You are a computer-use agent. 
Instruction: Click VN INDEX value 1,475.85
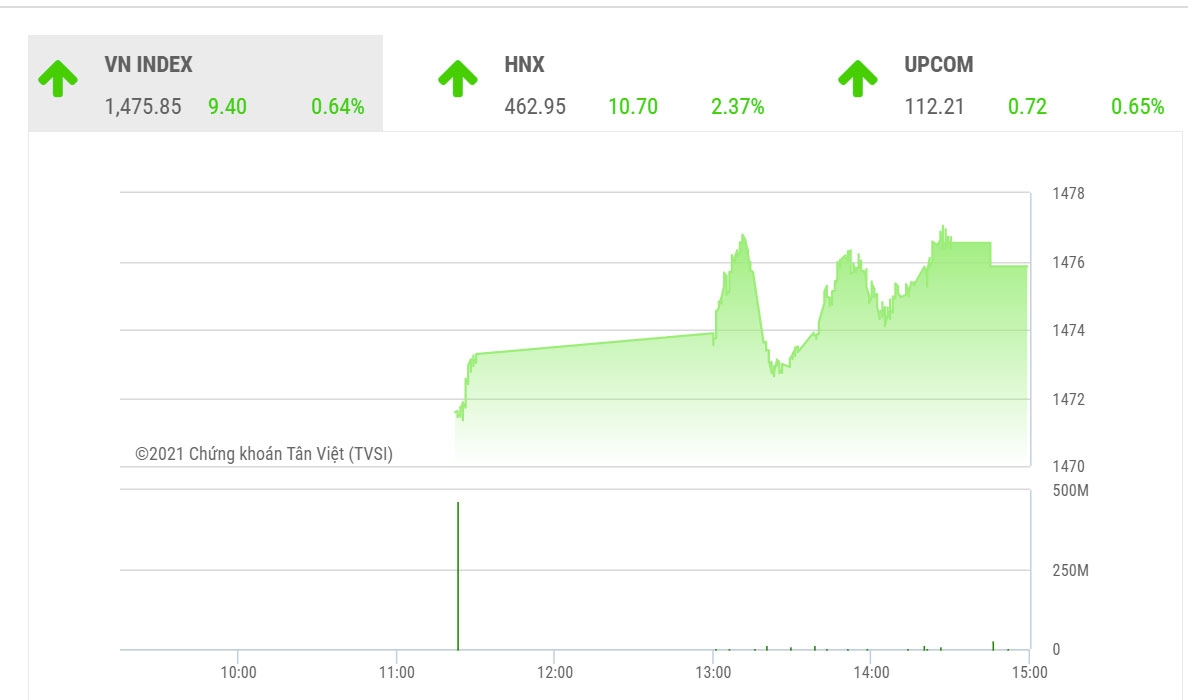point(143,107)
